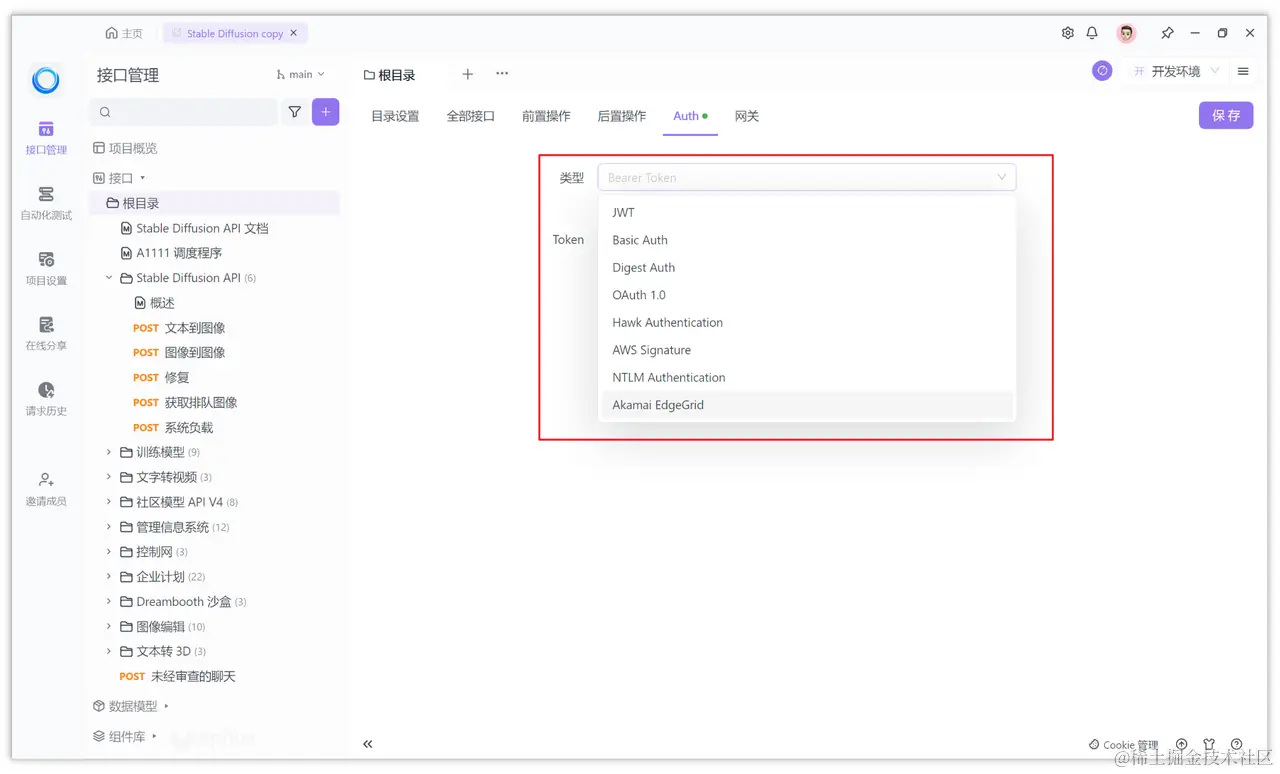Select JWT from the type list
The width and height of the screenshot is (1280, 774).
(807, 212)
